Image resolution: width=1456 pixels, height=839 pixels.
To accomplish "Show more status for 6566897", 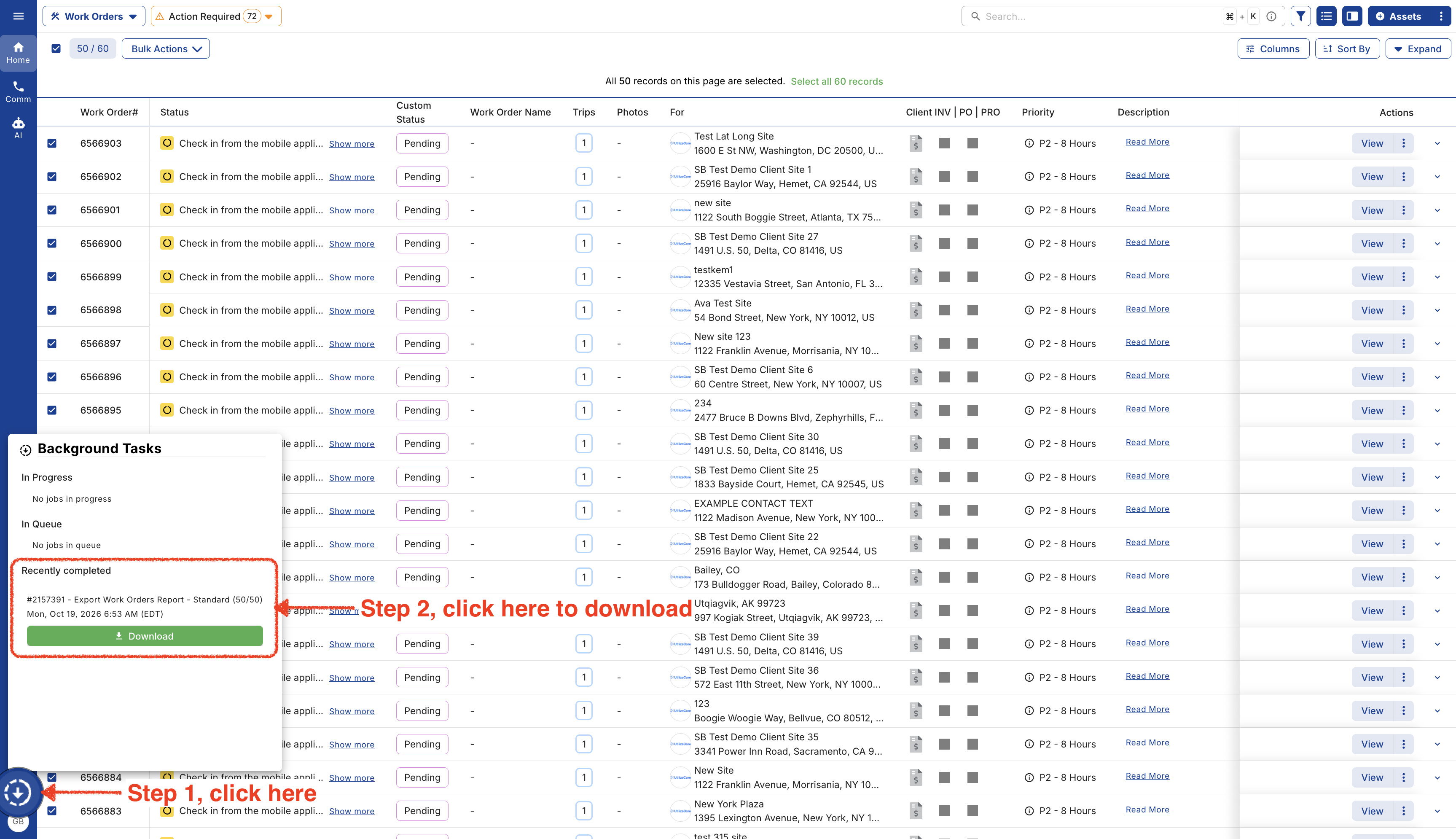I will coord(351,344).
